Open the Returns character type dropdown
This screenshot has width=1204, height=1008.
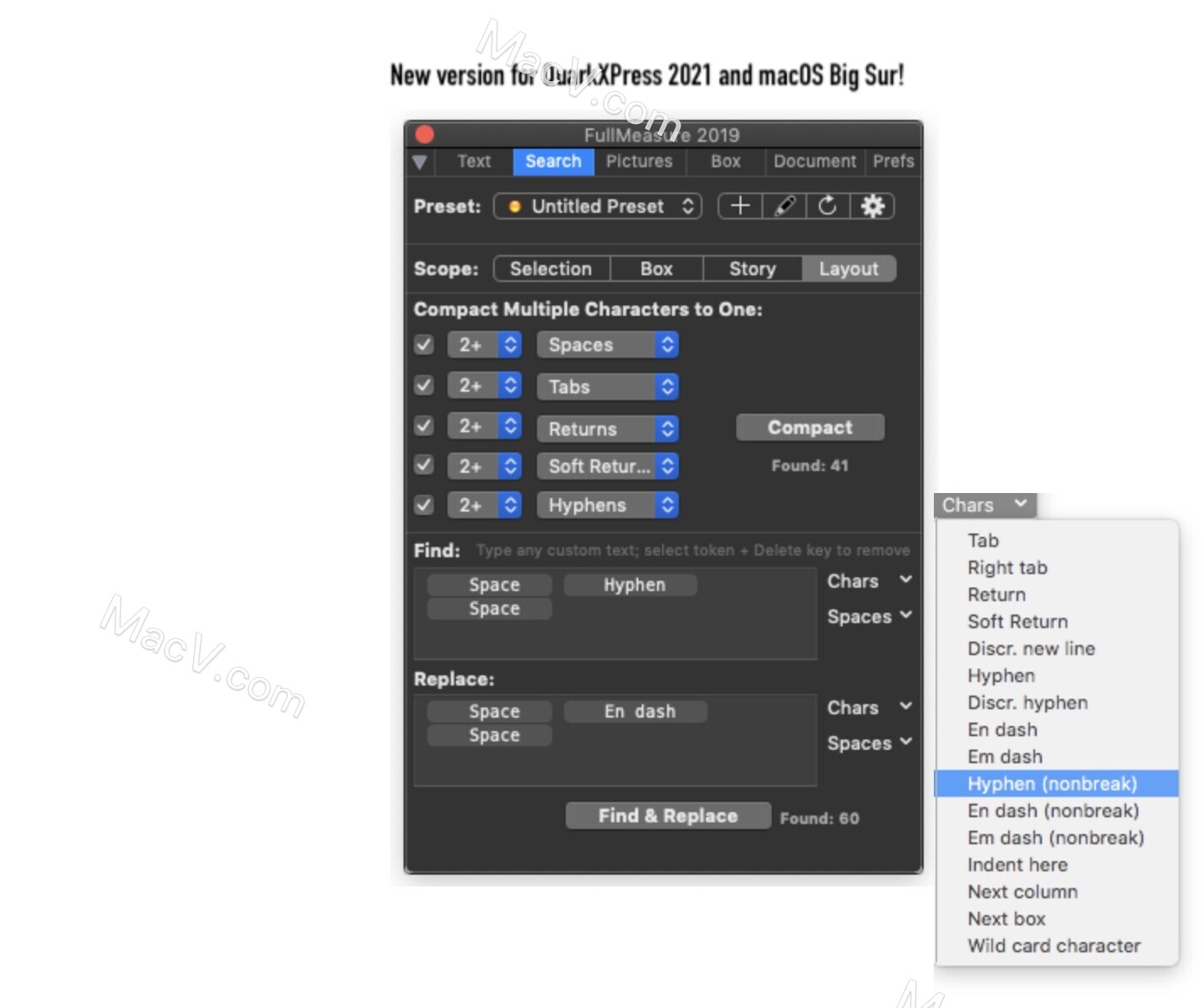(608, 429)
